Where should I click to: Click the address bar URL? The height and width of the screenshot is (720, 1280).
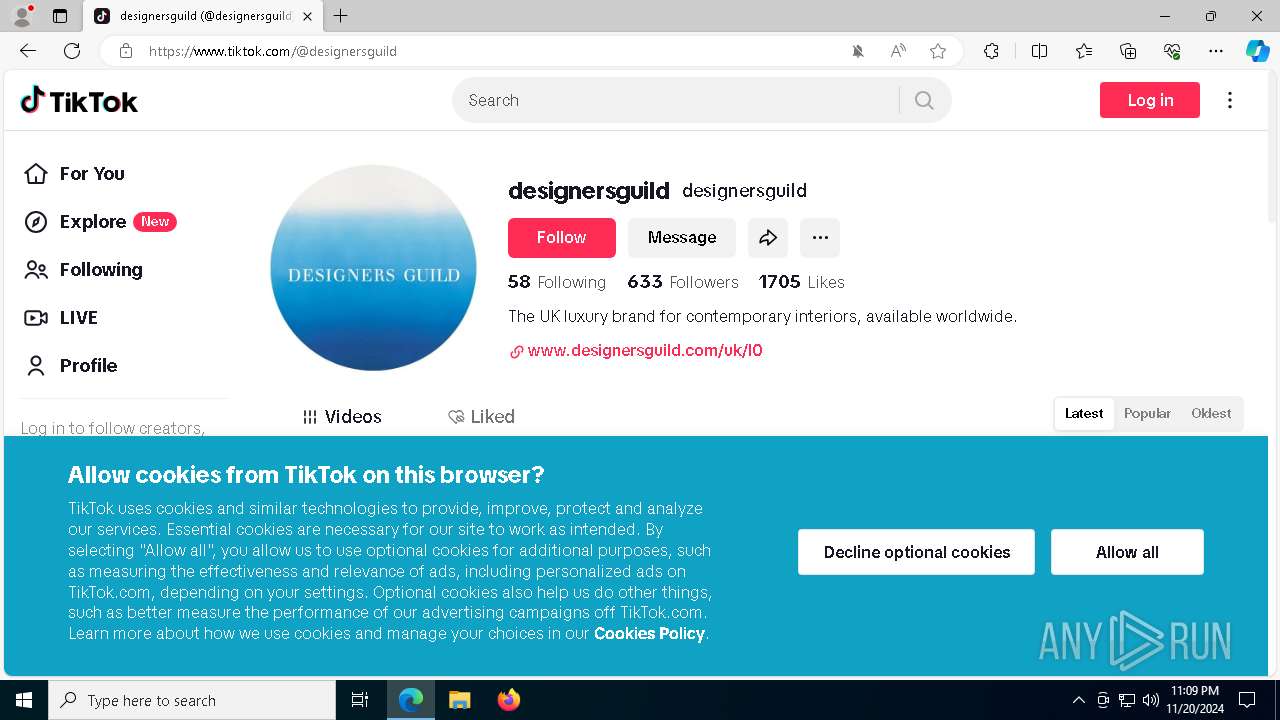tap(273, 51)
